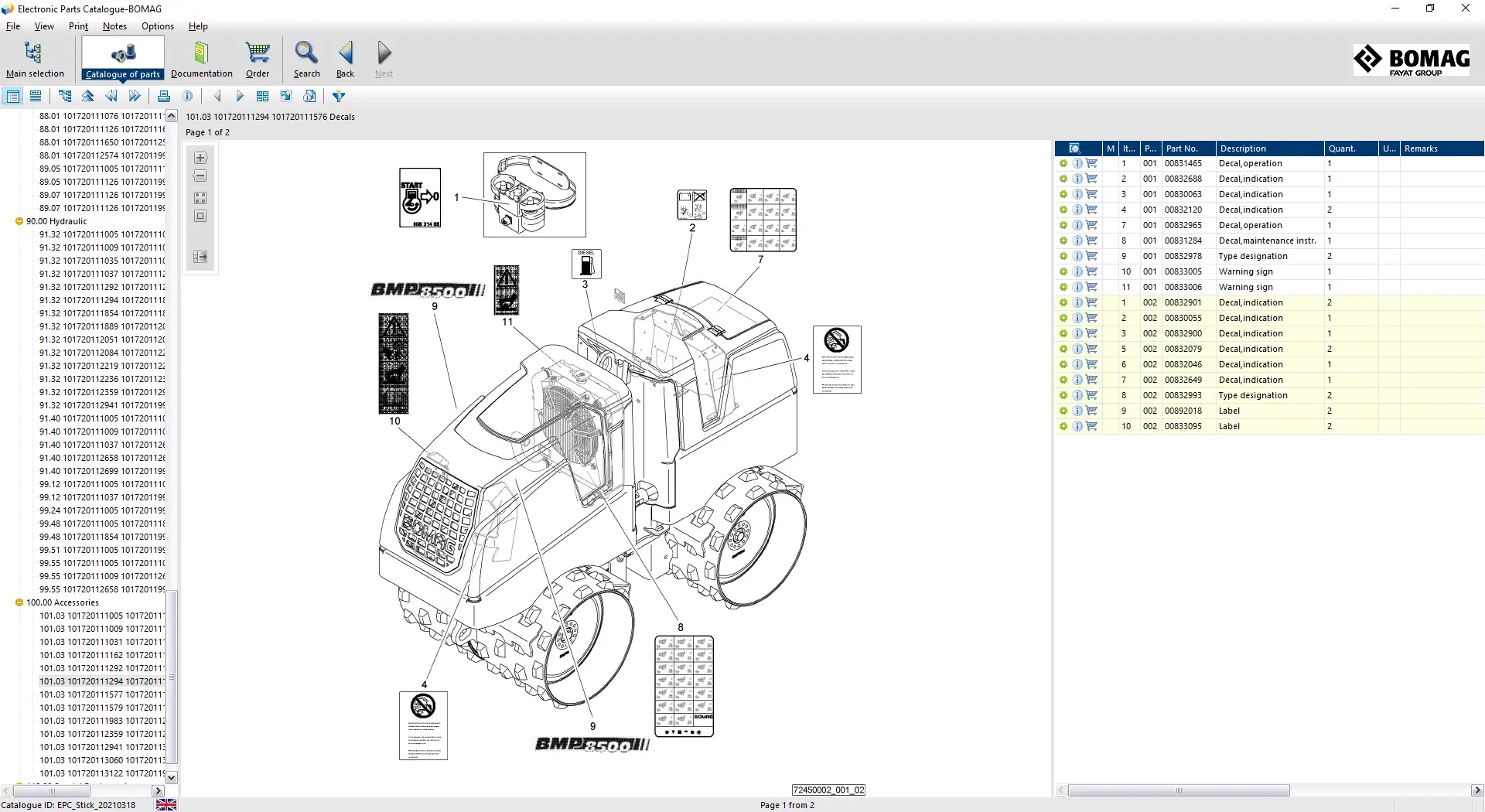Open the filter funnel tool
This screenshot has height=812, width=1485.
pos(339,96)
